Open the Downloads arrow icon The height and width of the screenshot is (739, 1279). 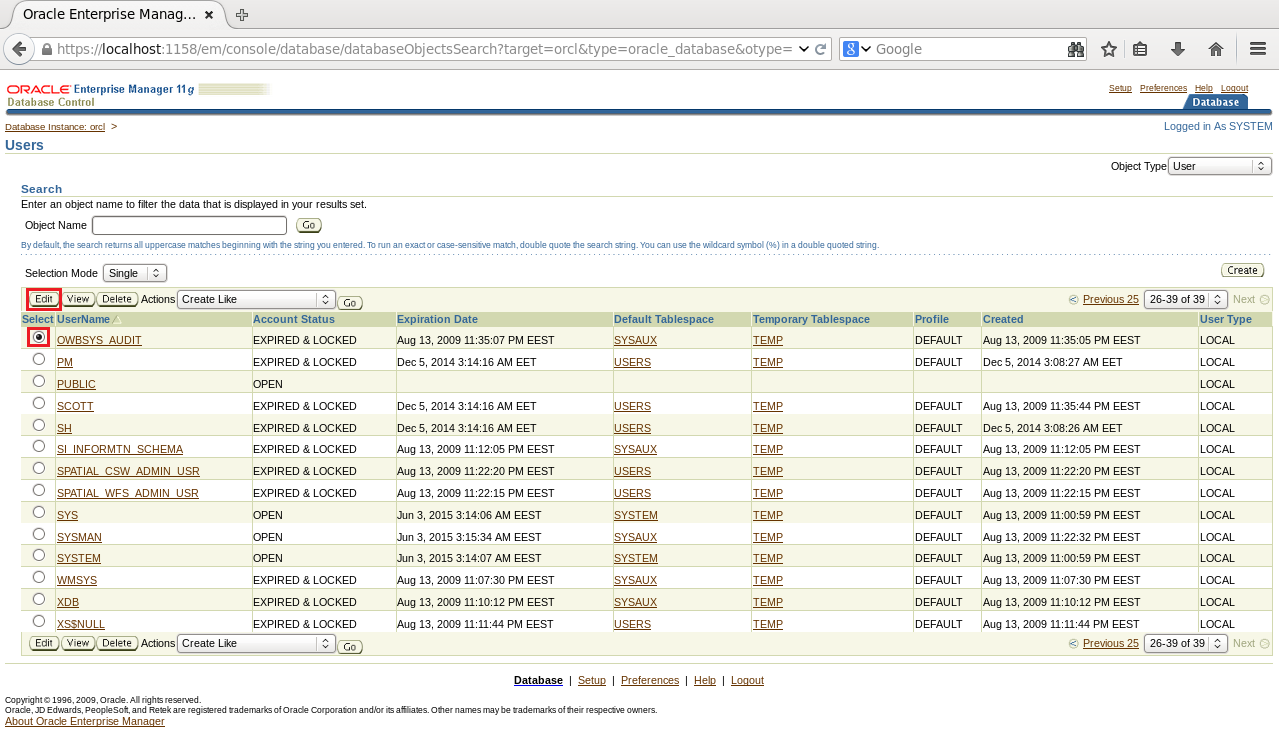(x=1178, y=49)
